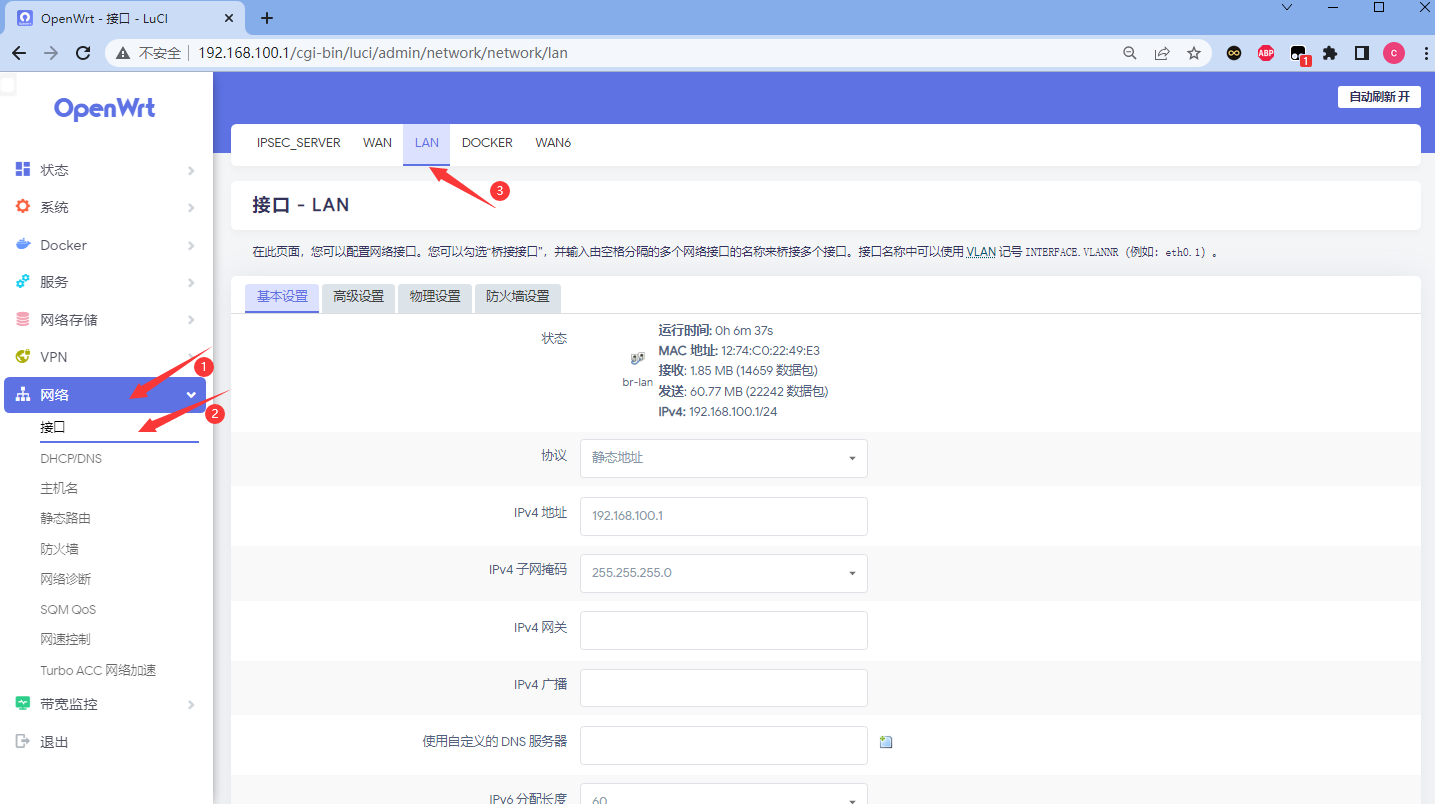Expand the Docker menu chevron
This screenshot has height=804, width=1435.
click(191, 246)
